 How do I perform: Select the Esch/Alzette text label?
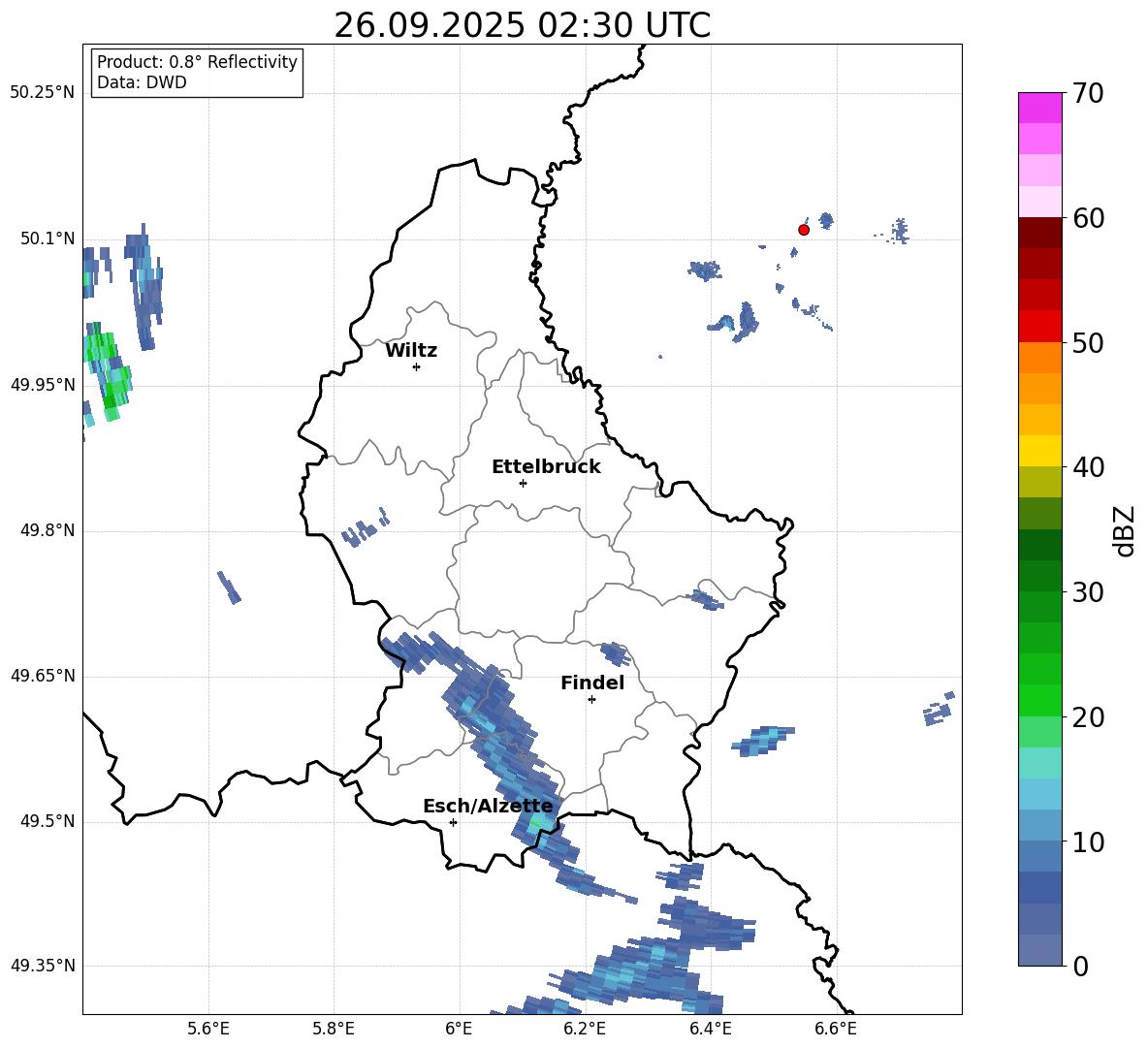click(488, 807)
